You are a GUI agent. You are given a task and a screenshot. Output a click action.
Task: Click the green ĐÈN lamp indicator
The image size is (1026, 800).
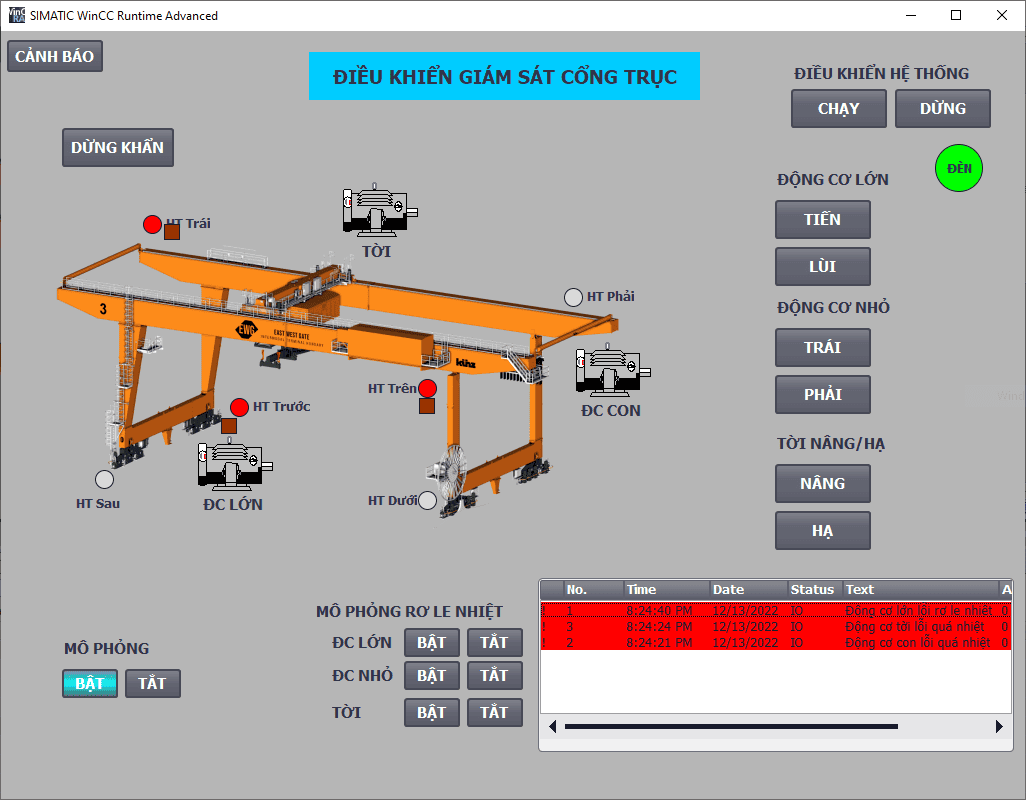coord(959,168)
